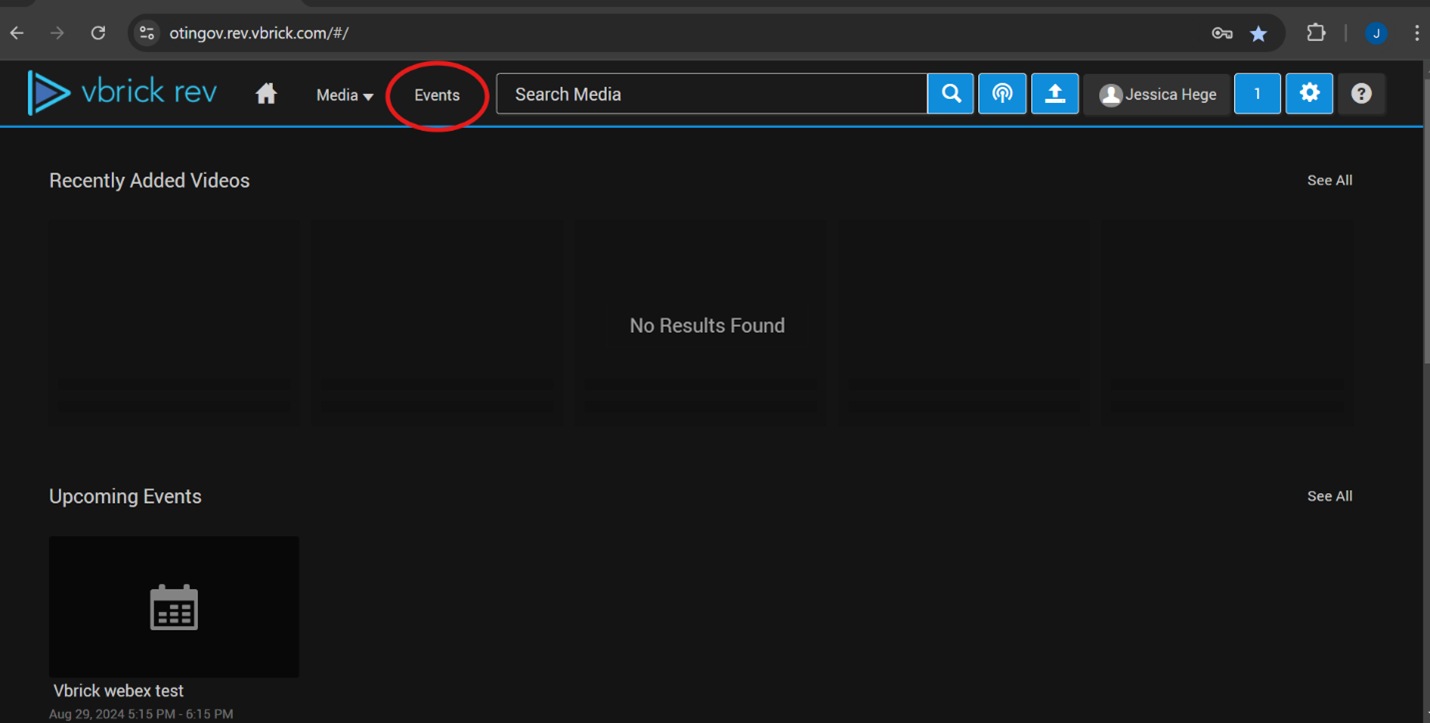See all Recently Added Videos
This screenshot has height=723, width=1430.
1329,180
